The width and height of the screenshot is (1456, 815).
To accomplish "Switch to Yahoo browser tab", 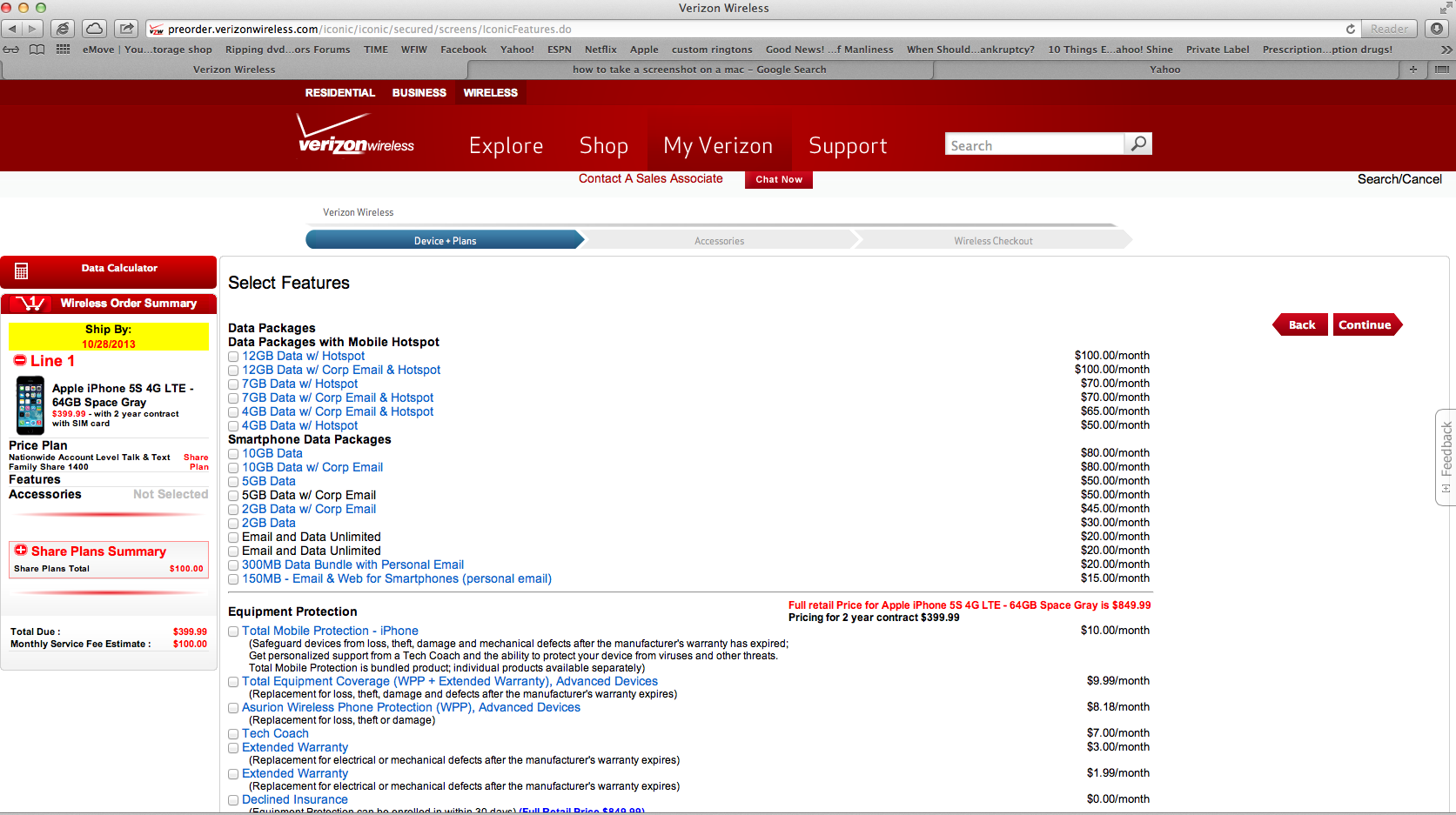I will (x=1165, y=70).
